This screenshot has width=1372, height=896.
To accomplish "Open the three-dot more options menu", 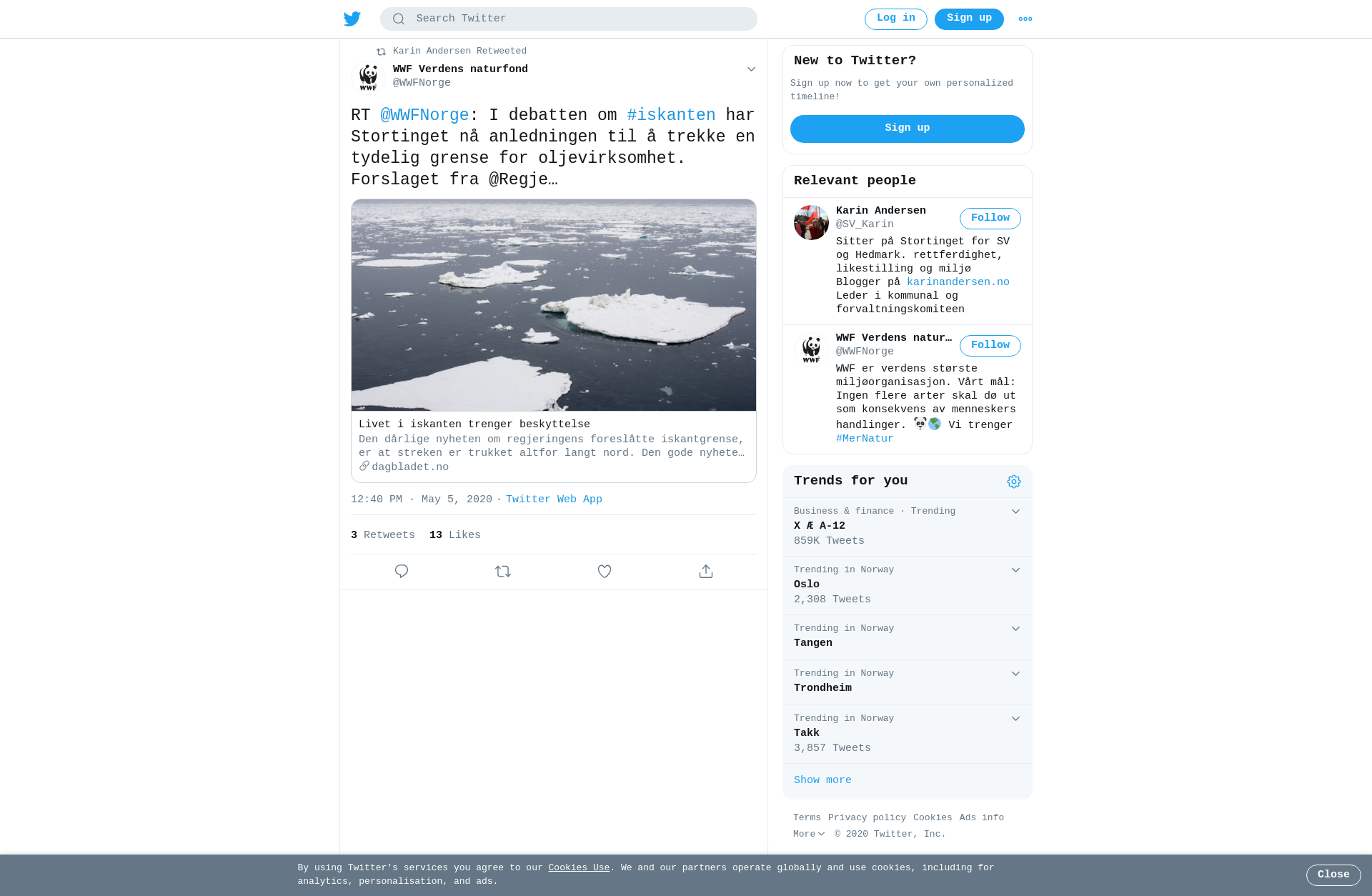I will [x=1025, y=19].
